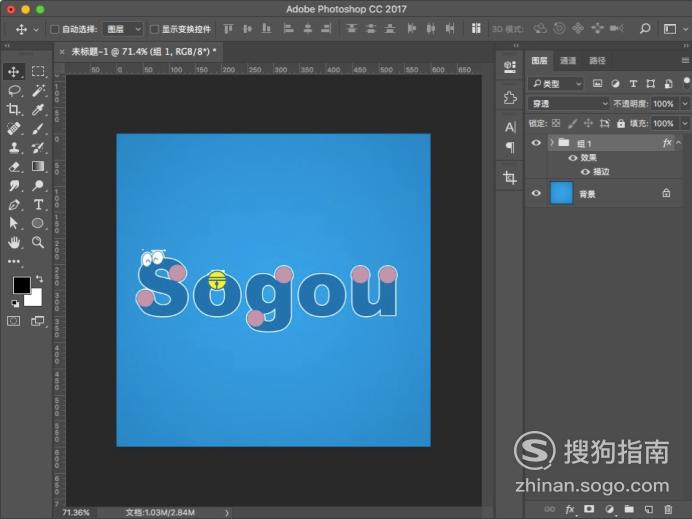The height and width of the screenshot is (519, 692).
Task: Collapse the 组 1 effects list
Action: [678, 143]
